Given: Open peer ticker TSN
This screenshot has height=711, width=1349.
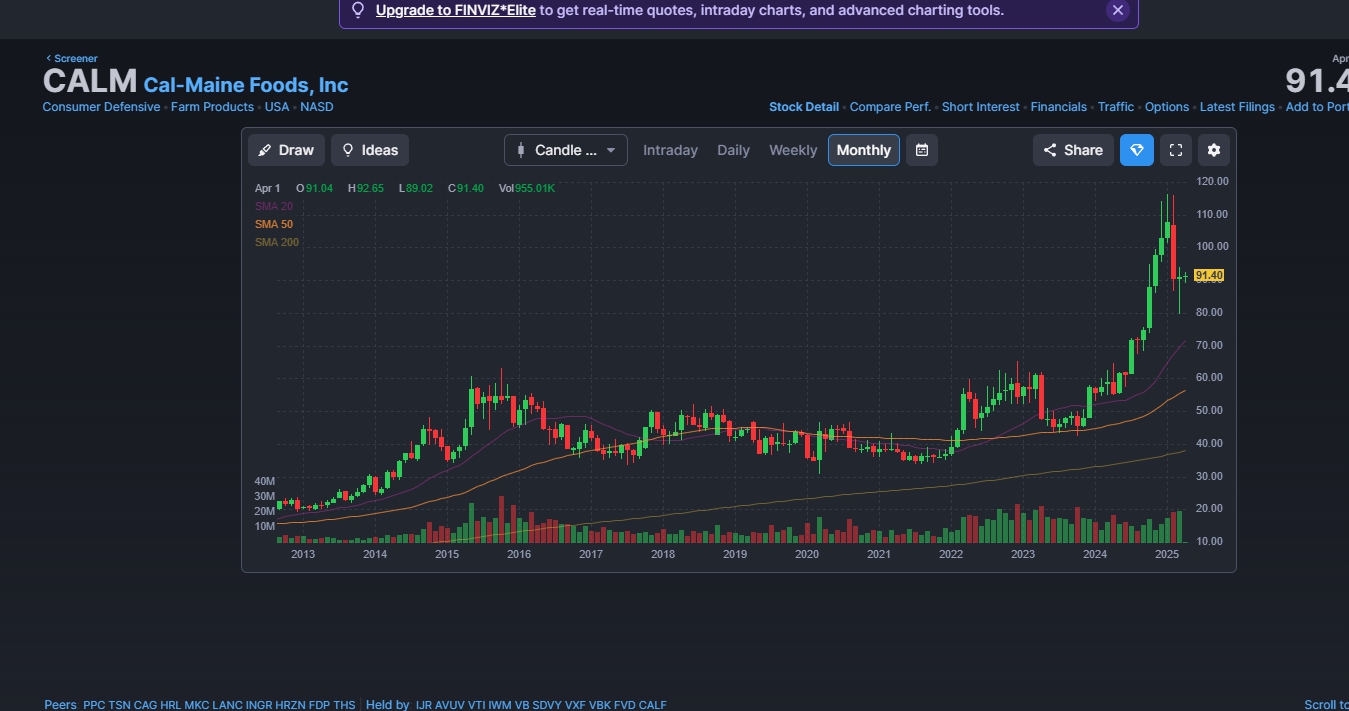Looking at the screenshot, I should (119, 705).
